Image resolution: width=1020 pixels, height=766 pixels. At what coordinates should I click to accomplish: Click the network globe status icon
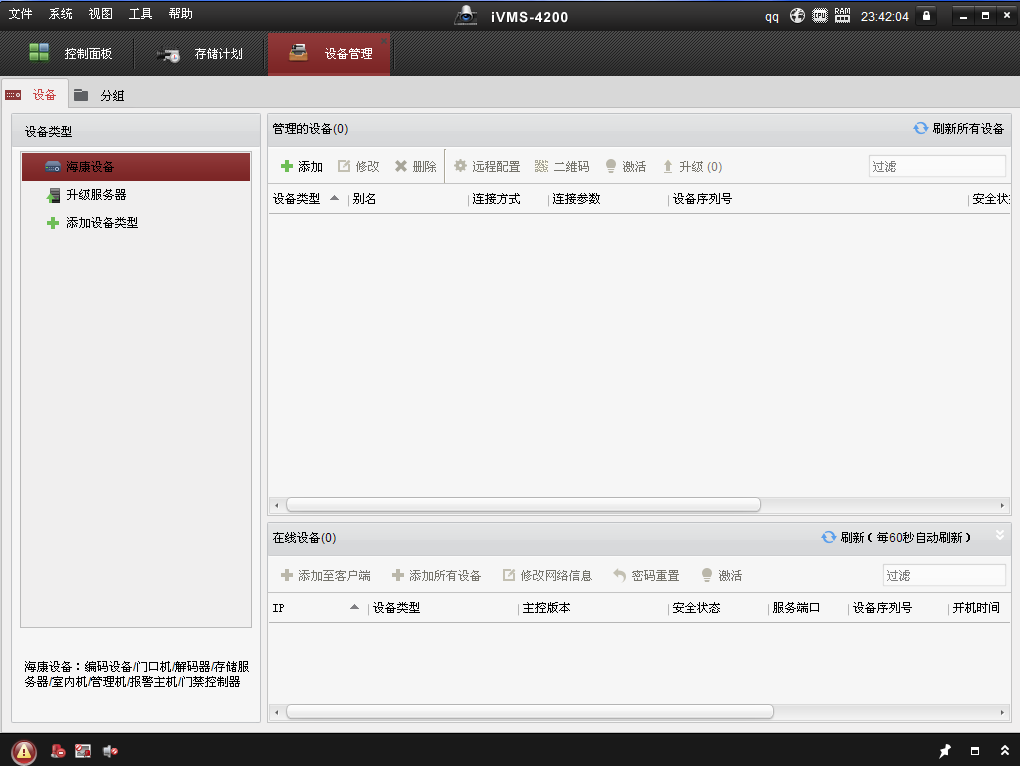pos(798,16)
